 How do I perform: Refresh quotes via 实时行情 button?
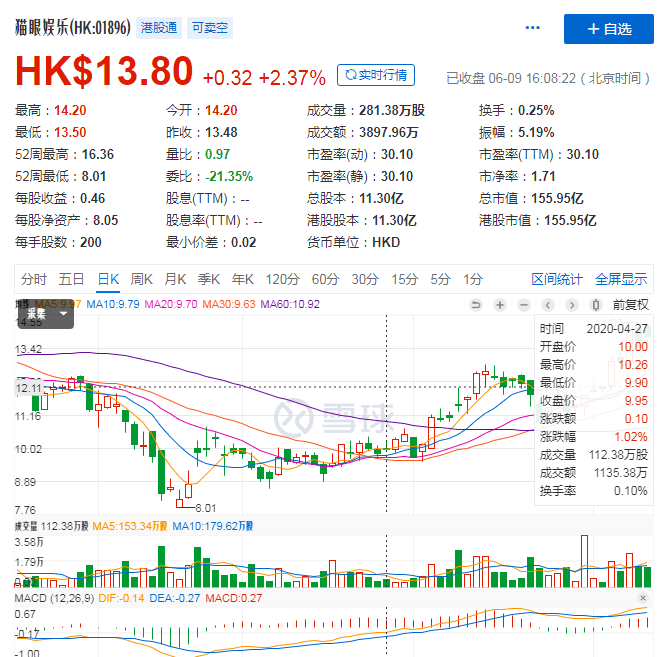376,75
